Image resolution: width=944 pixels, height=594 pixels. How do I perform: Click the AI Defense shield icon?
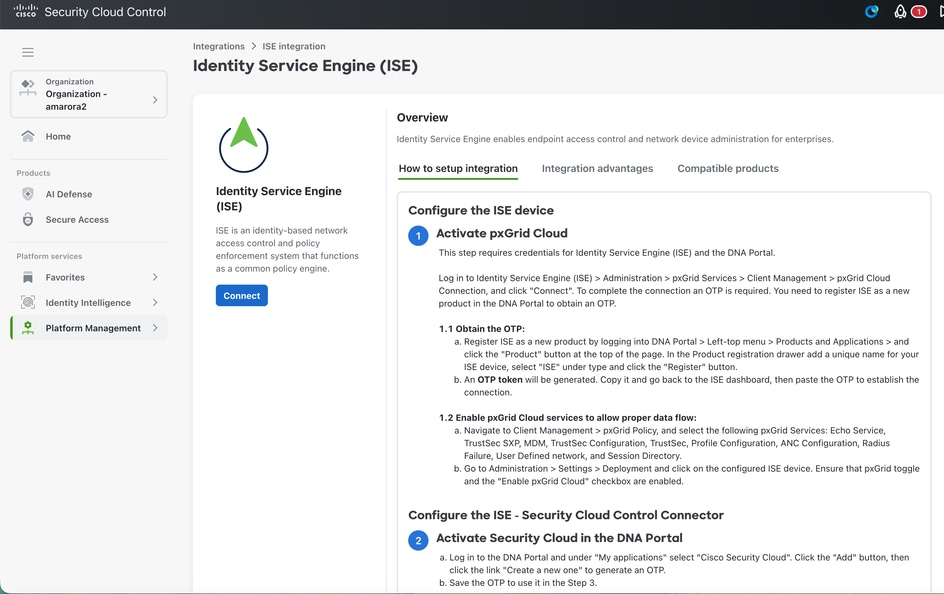(28, 194)
